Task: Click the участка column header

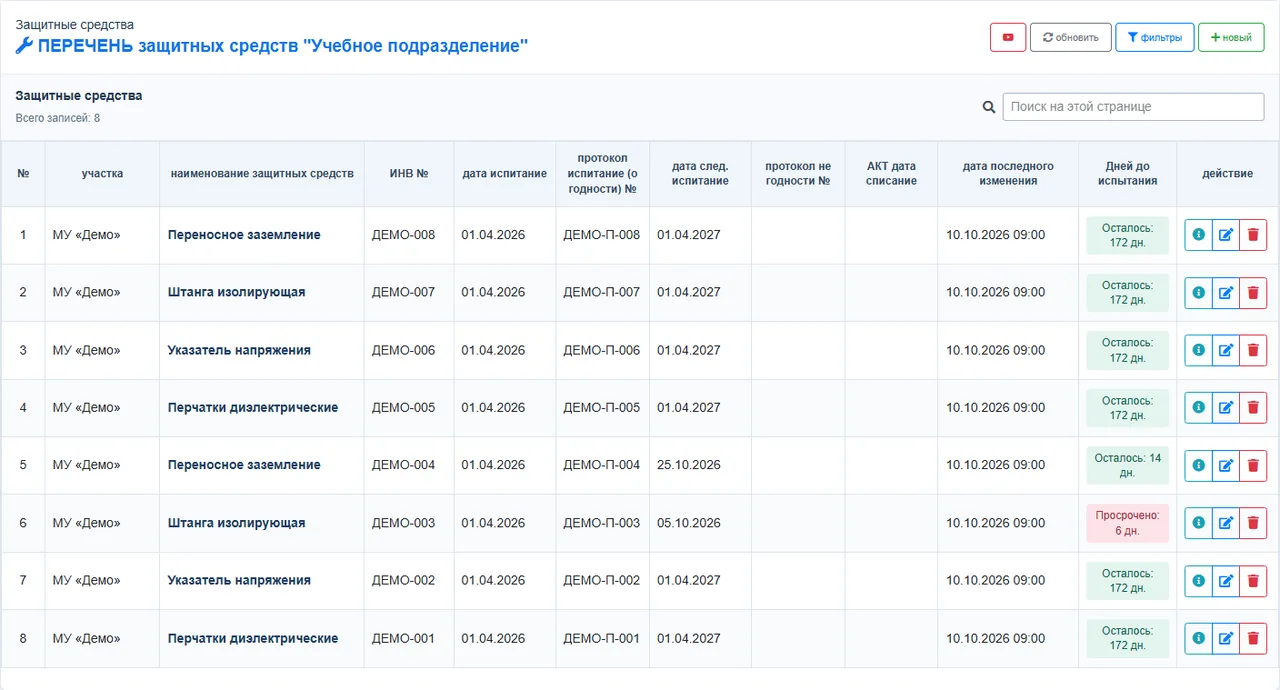Action: pyautogui.click(x=102, y=174)
